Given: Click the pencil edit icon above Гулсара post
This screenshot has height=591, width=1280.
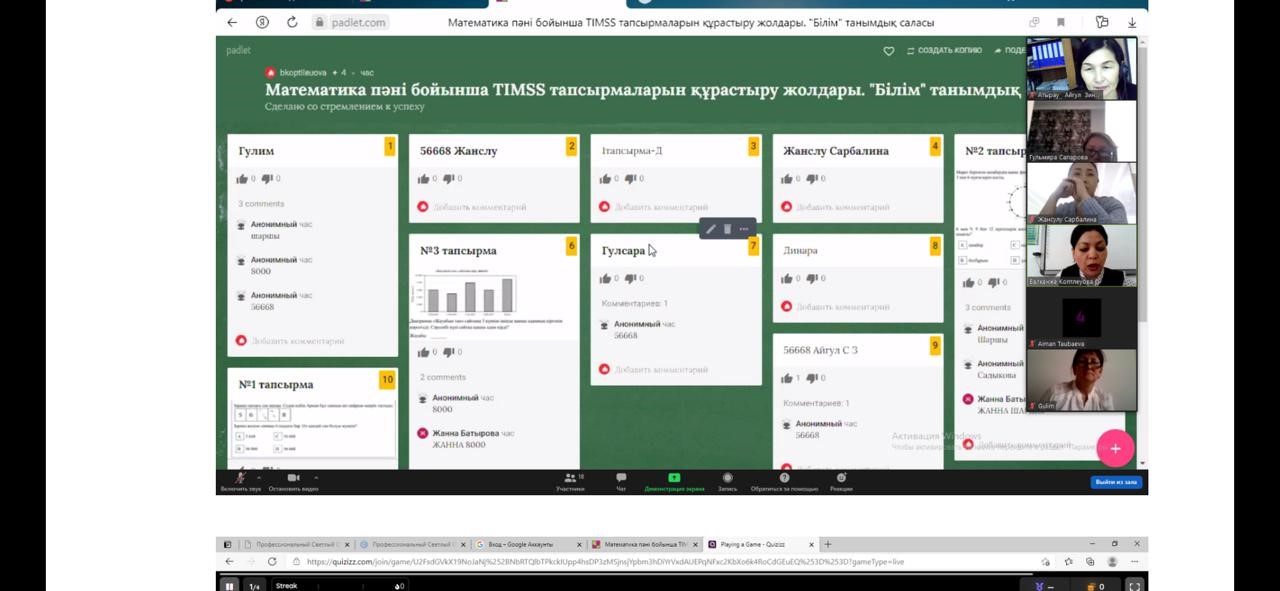Looking at the screenshot, I should [711, 229].
